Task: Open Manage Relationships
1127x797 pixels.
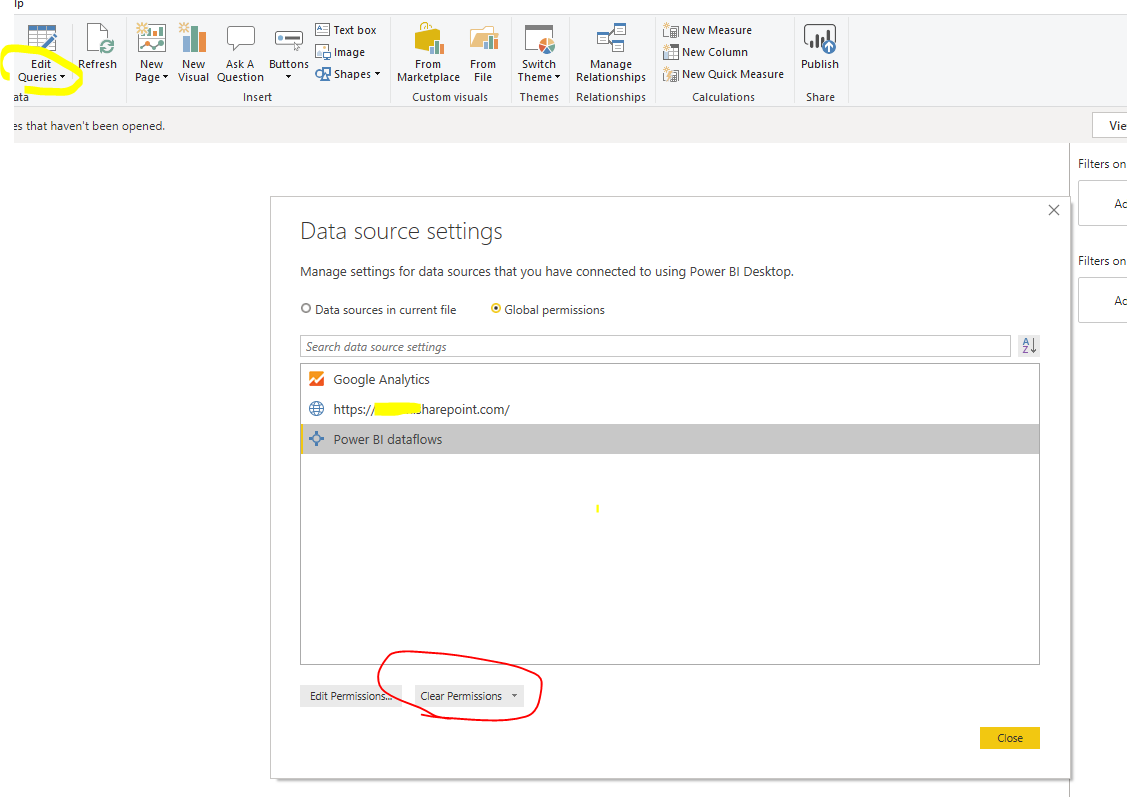Action: (x=611, y=52)
